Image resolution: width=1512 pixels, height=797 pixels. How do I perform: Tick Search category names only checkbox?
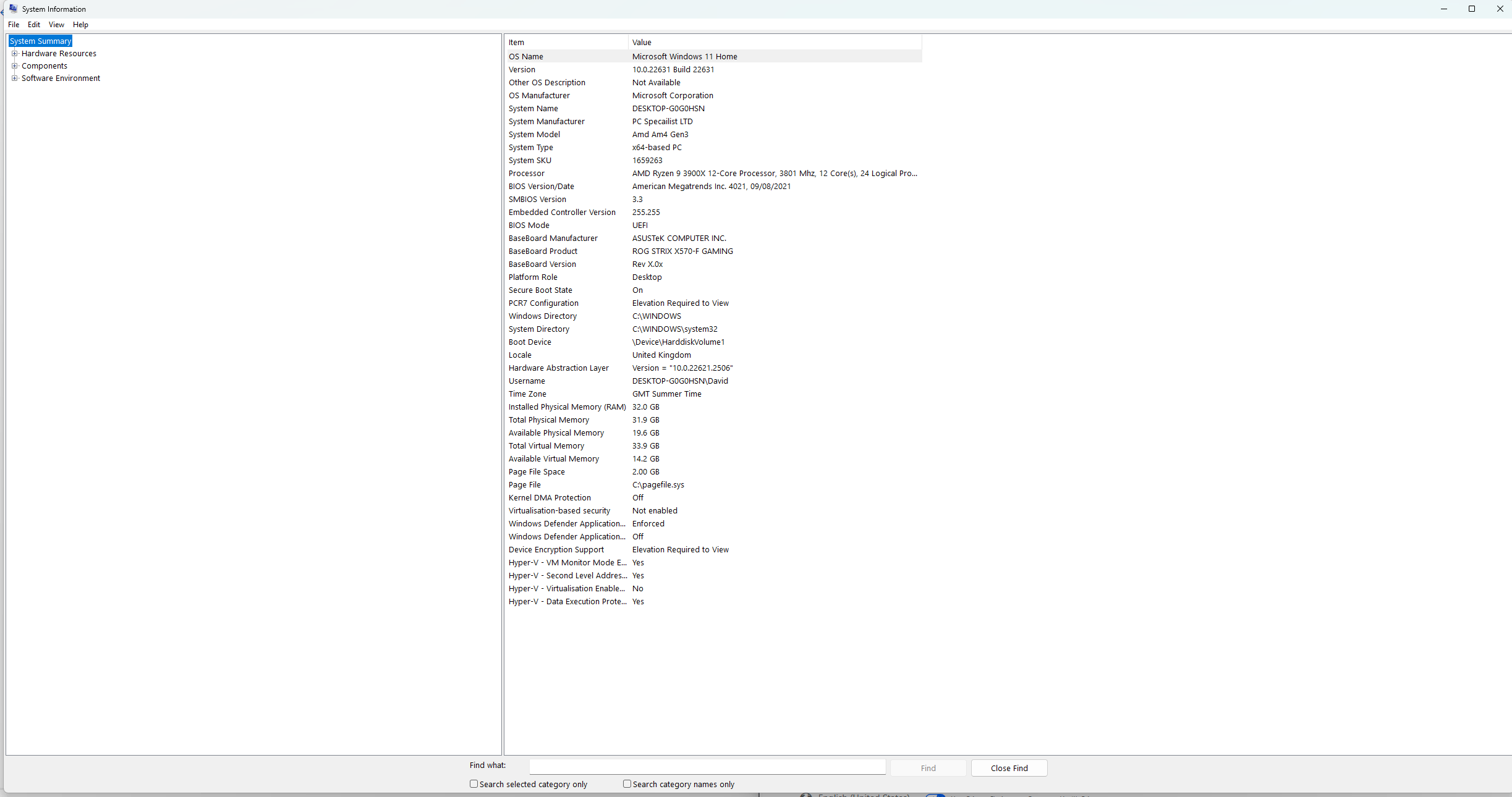pyautogui.click(x=627, y=783)
